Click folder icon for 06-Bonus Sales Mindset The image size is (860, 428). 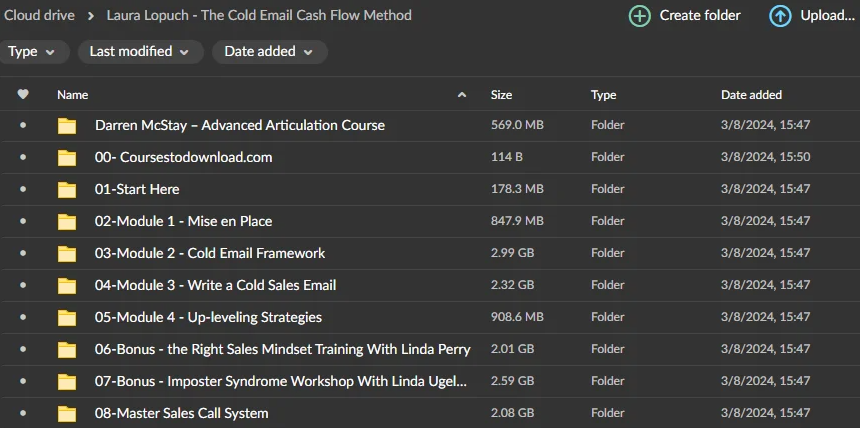[x=67, y=350]
